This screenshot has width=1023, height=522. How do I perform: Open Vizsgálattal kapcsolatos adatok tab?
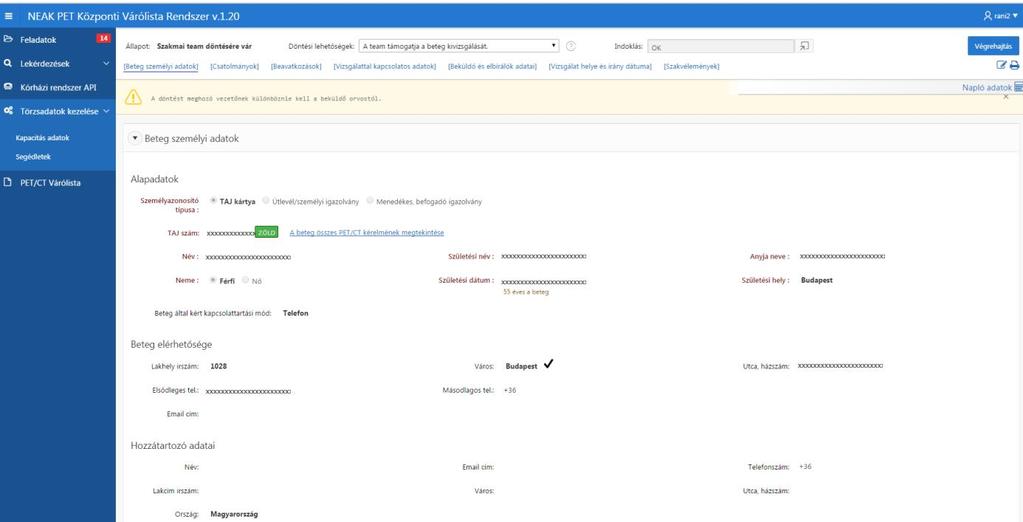(x=384, y=67)
